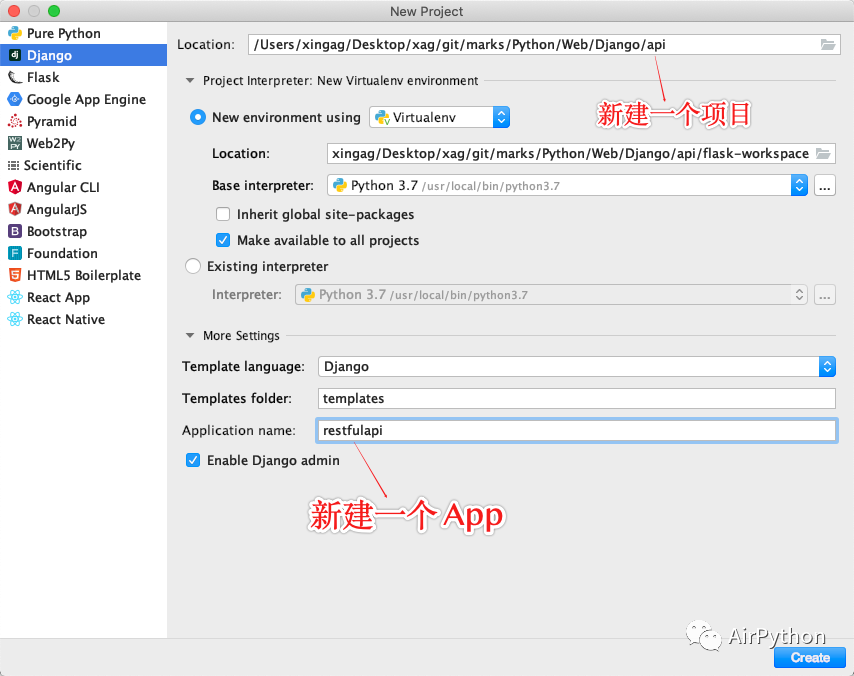Click the Angular CLI icon
854x676 pixels.
[x=15, y=187]
